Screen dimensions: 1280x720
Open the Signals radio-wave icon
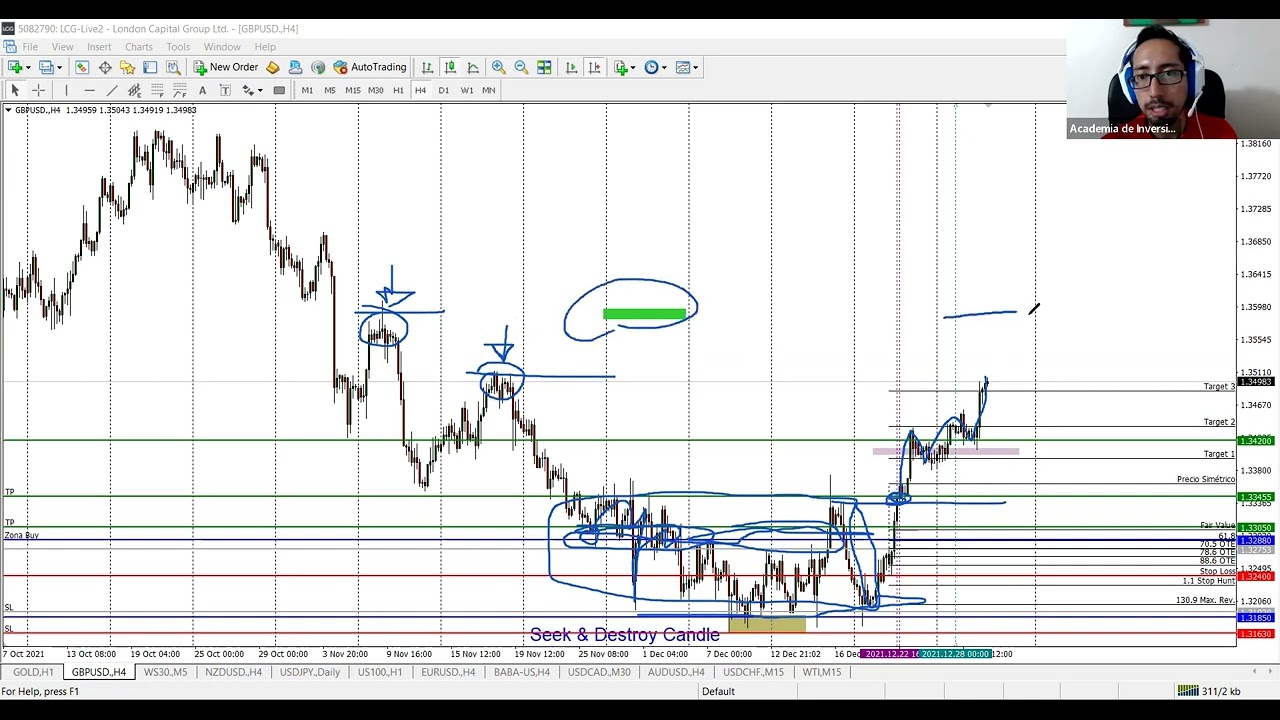[318, 67]
